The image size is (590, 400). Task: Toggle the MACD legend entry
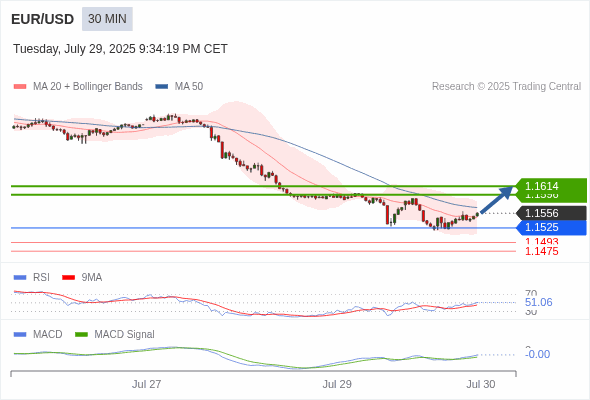click(38, 334)
